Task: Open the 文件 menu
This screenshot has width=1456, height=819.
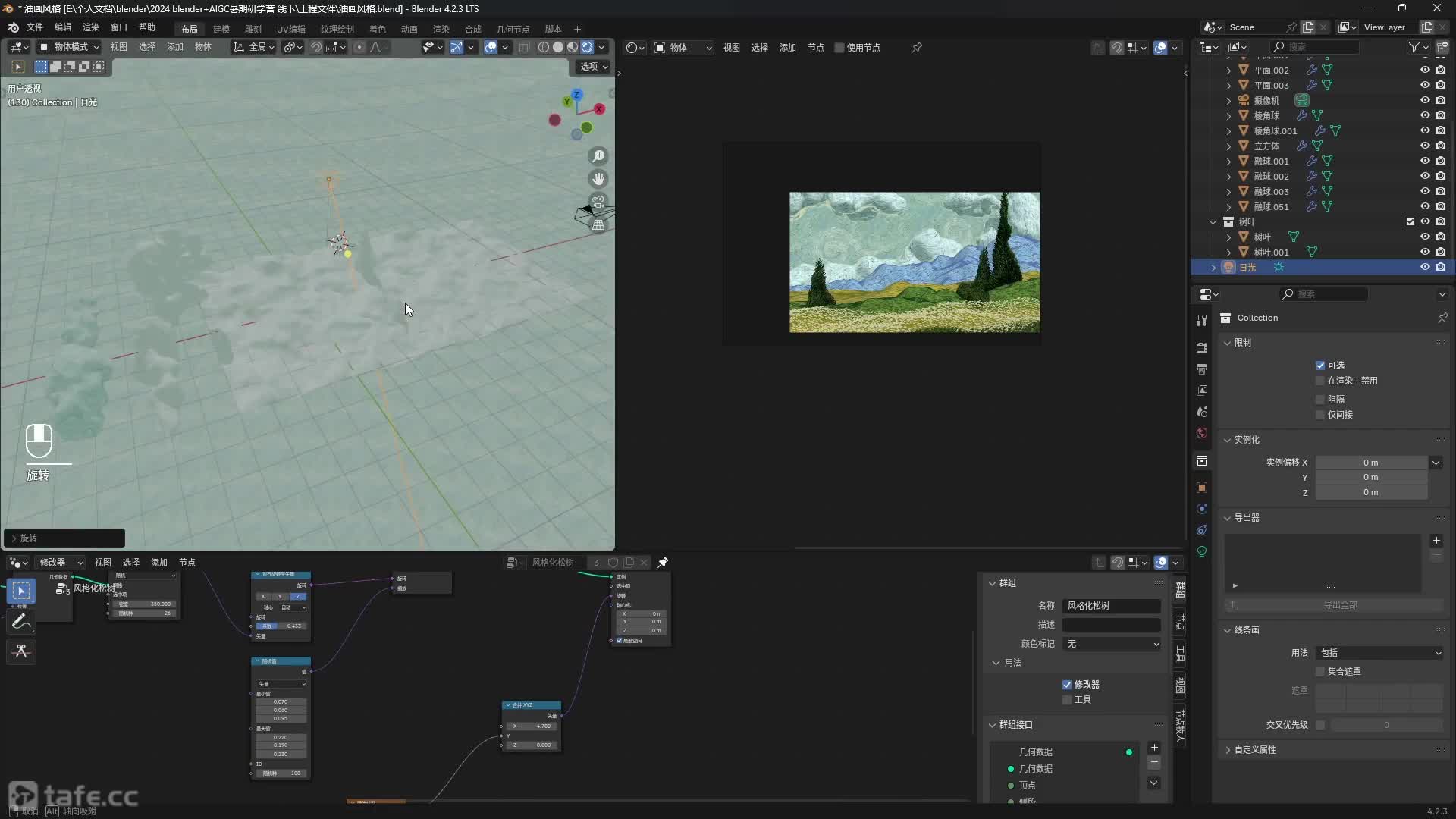Action: point(35,27)
